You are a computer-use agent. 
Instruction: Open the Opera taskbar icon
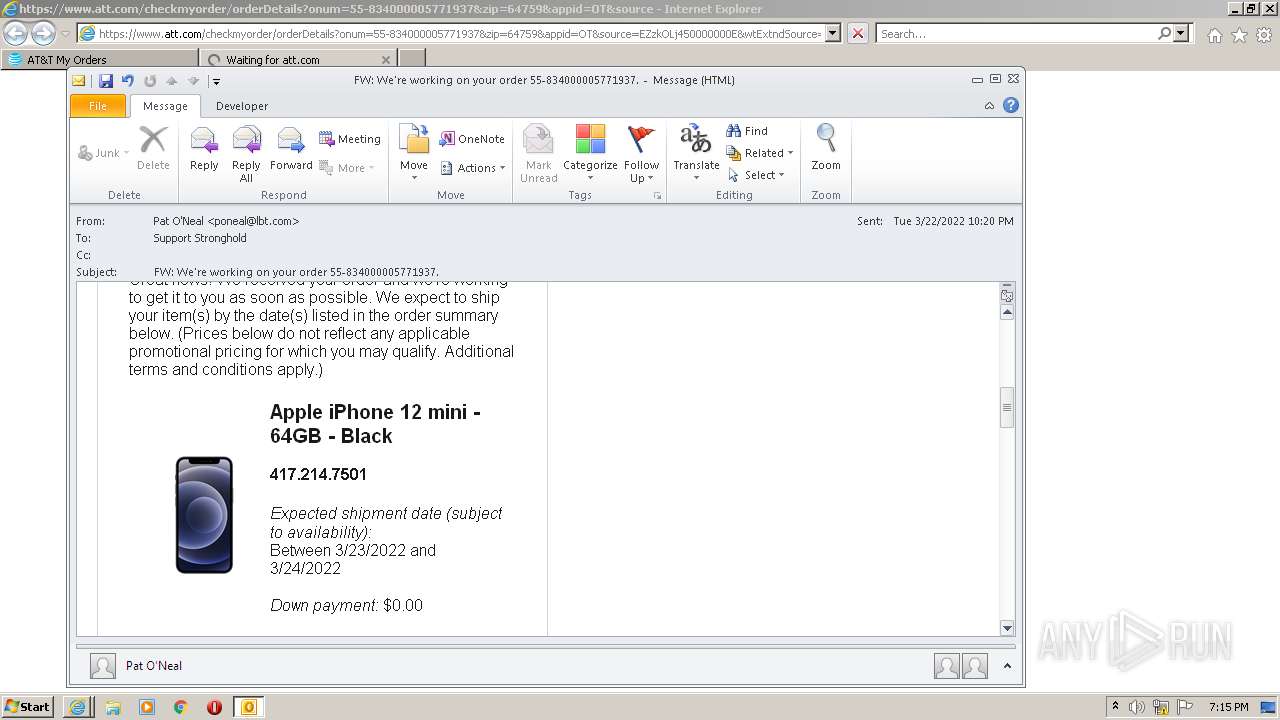[x=214, y=707]
